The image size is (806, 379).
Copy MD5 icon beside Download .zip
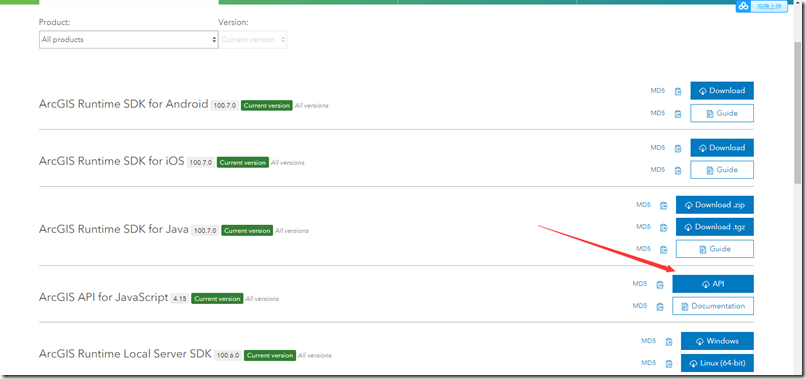point(664,206)
